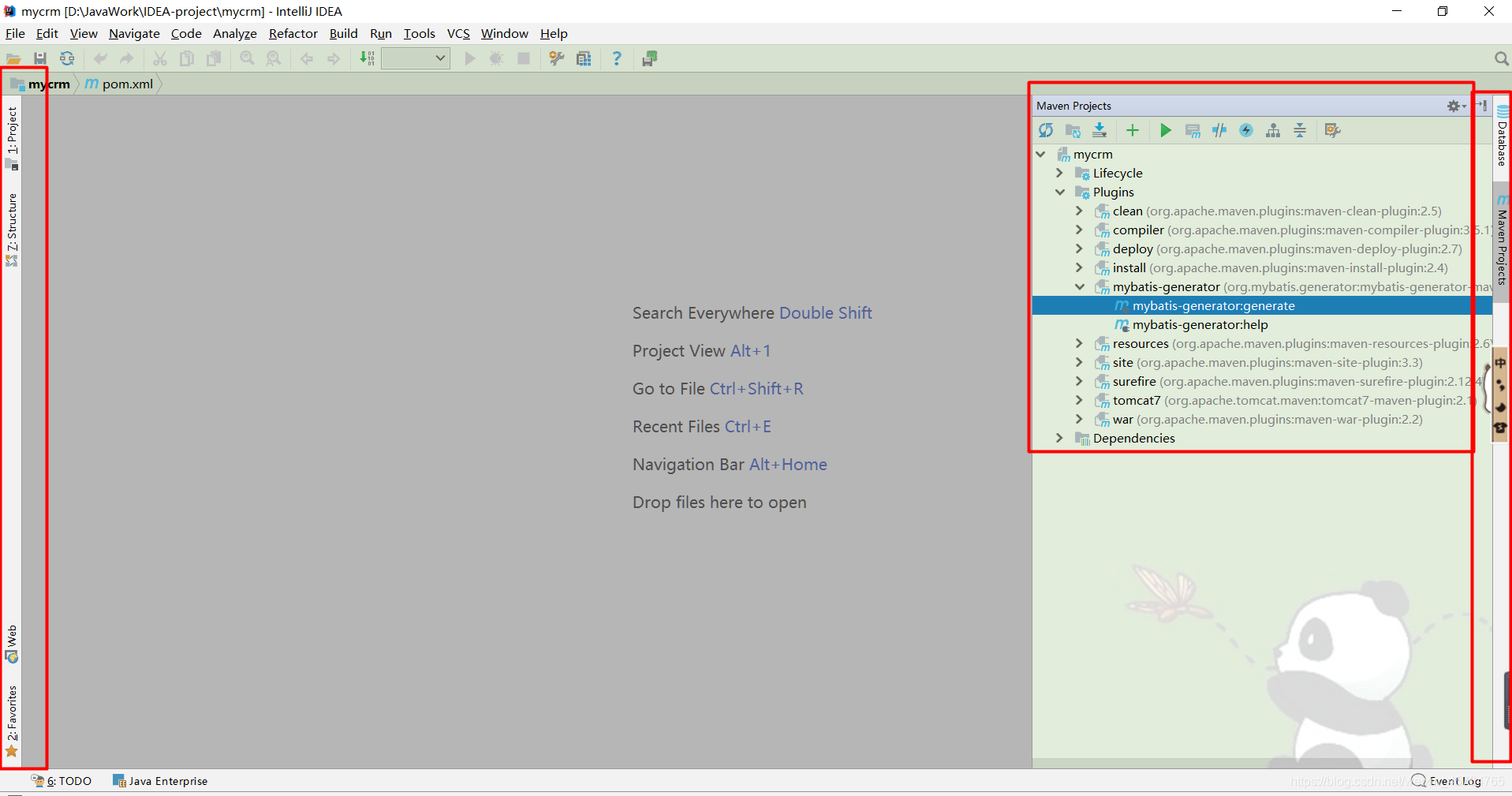
Task: Navigate back with the left arrow
Action: [307, 58]
